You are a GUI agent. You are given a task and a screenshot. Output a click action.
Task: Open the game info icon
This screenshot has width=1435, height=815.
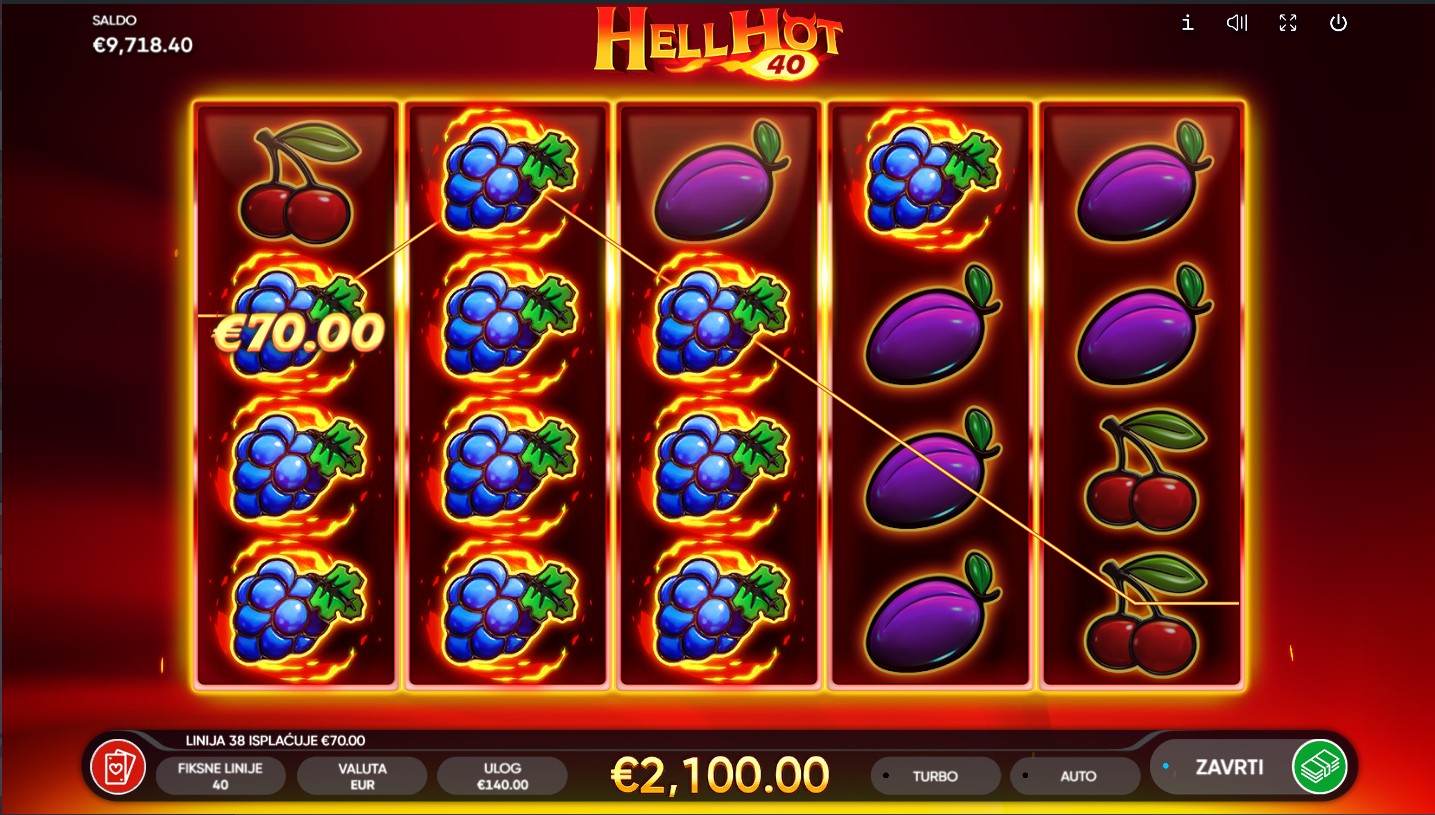(1187, 22)
